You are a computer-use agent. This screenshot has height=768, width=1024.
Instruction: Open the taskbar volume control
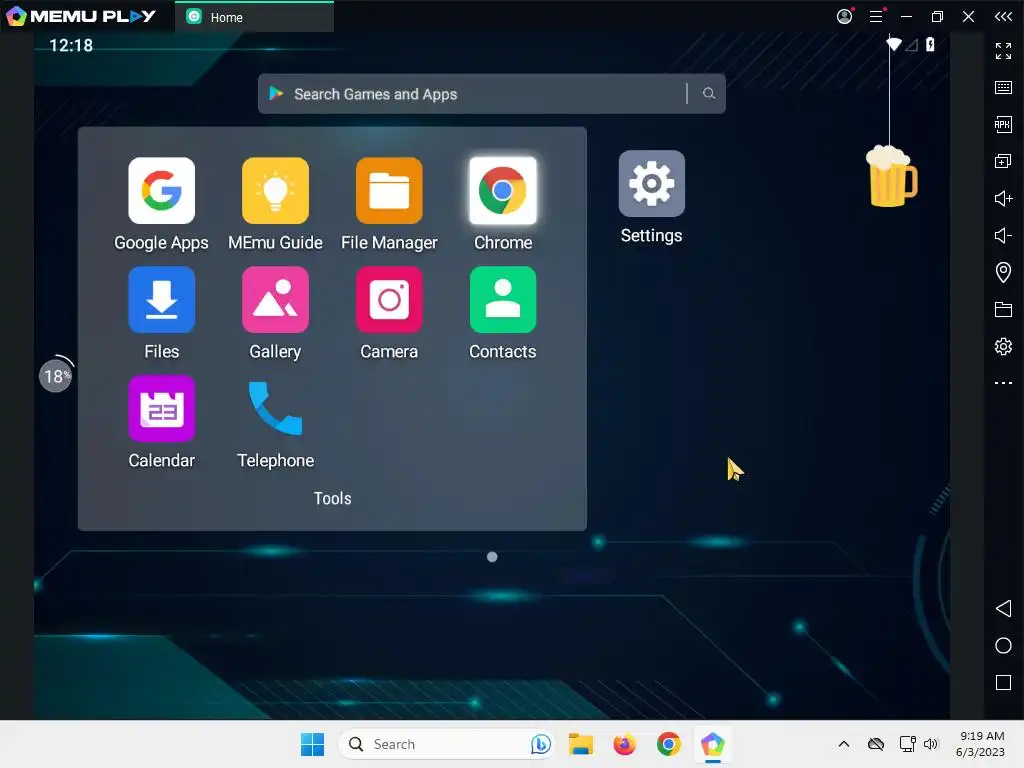[x=931, y=744]
